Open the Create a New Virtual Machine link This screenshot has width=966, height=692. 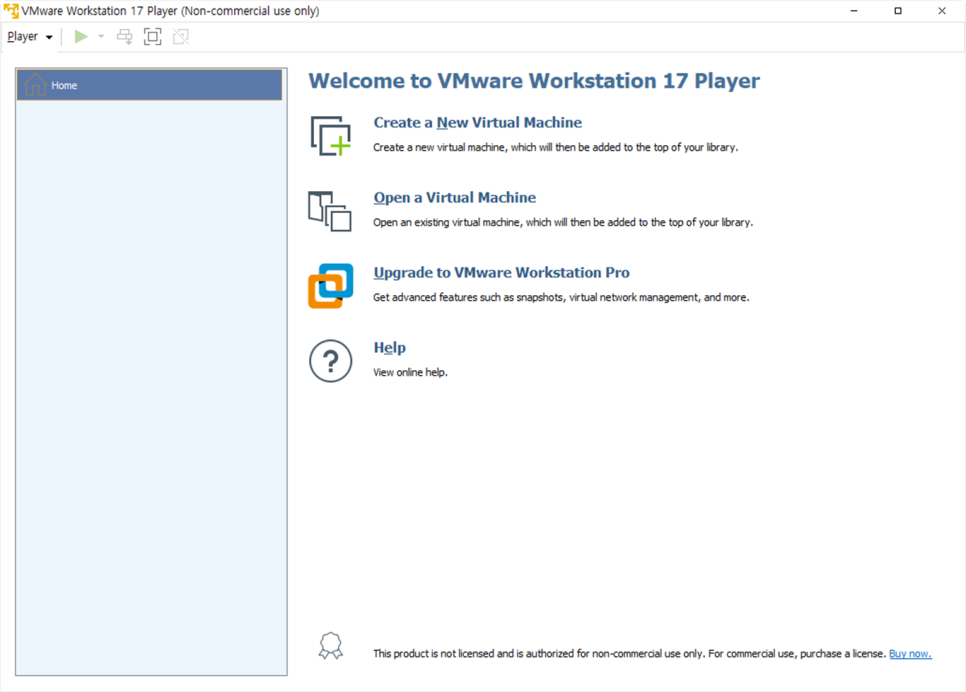click(x=477, y=123)
